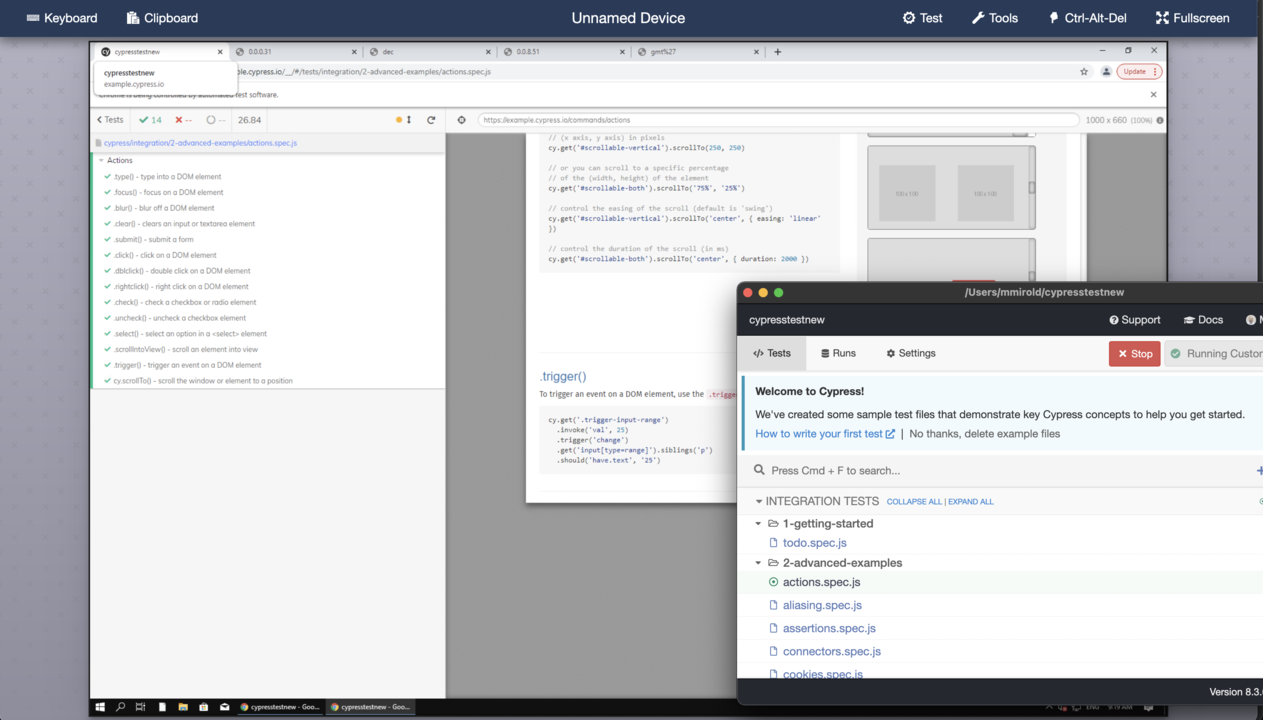1263x720 pixels.
Task: Select the .submit() test row
Action: [268, 239]
